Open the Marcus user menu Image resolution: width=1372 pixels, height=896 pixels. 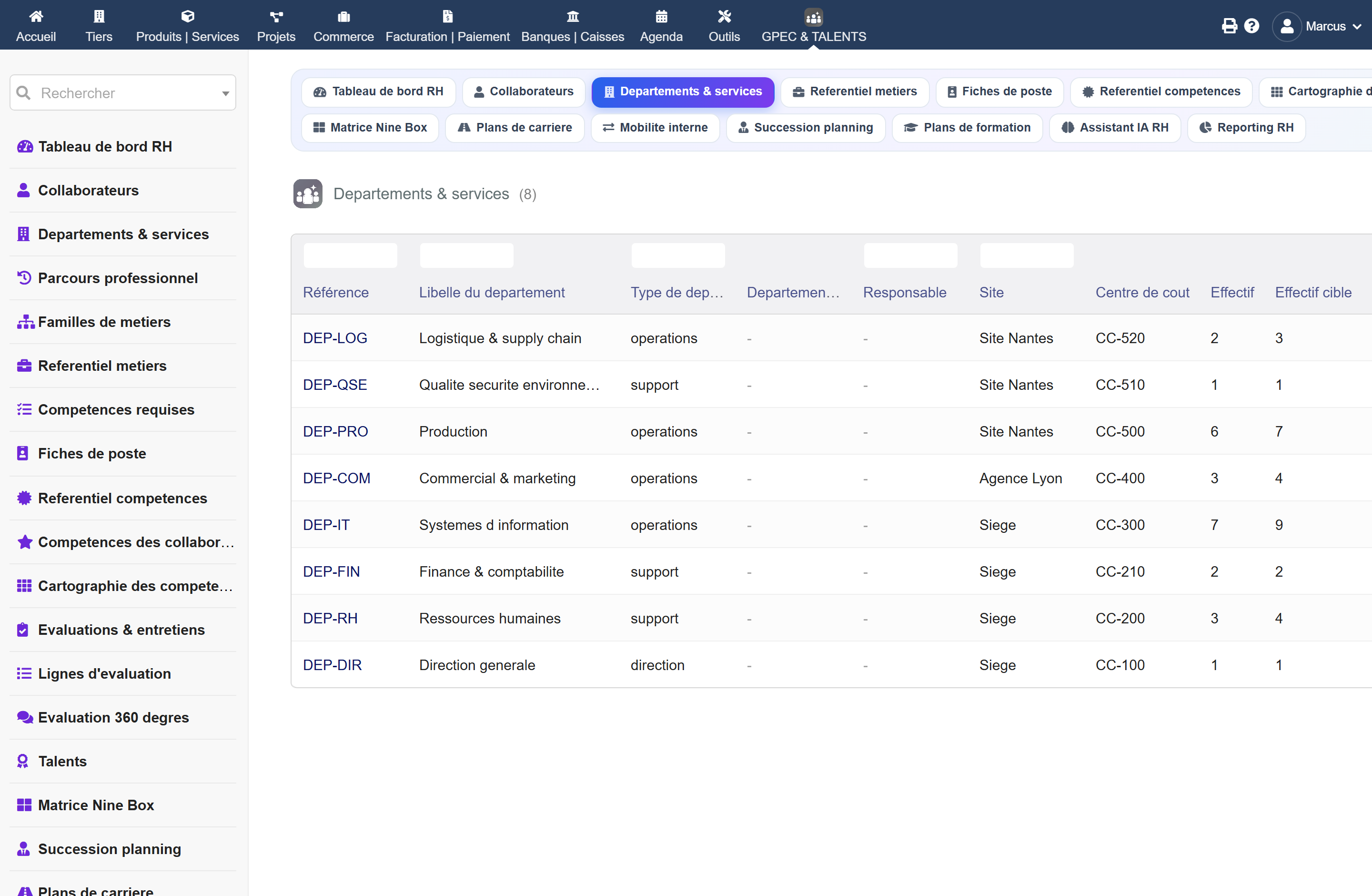(x=1317, y=26)
